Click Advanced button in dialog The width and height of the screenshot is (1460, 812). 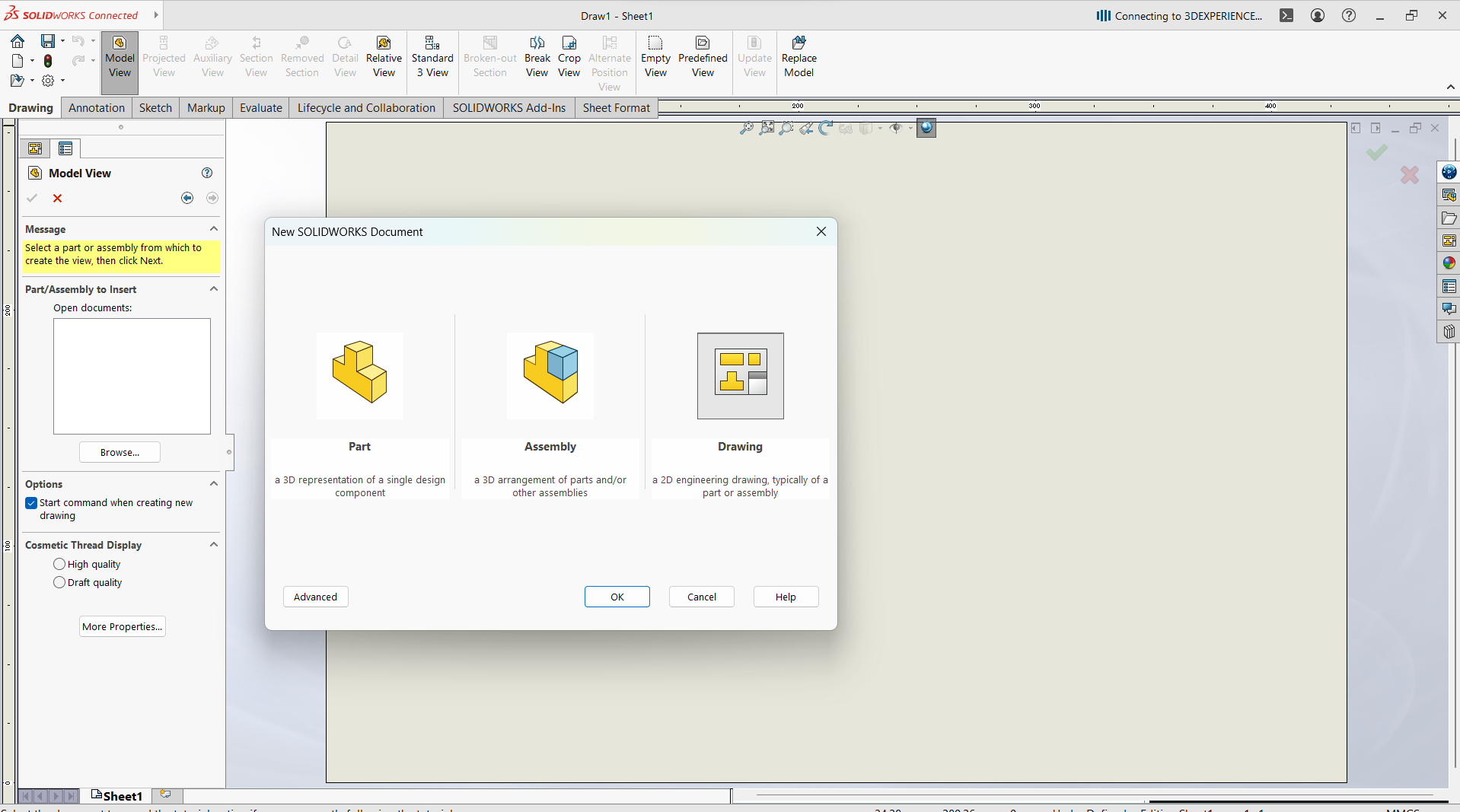[316, 597]
